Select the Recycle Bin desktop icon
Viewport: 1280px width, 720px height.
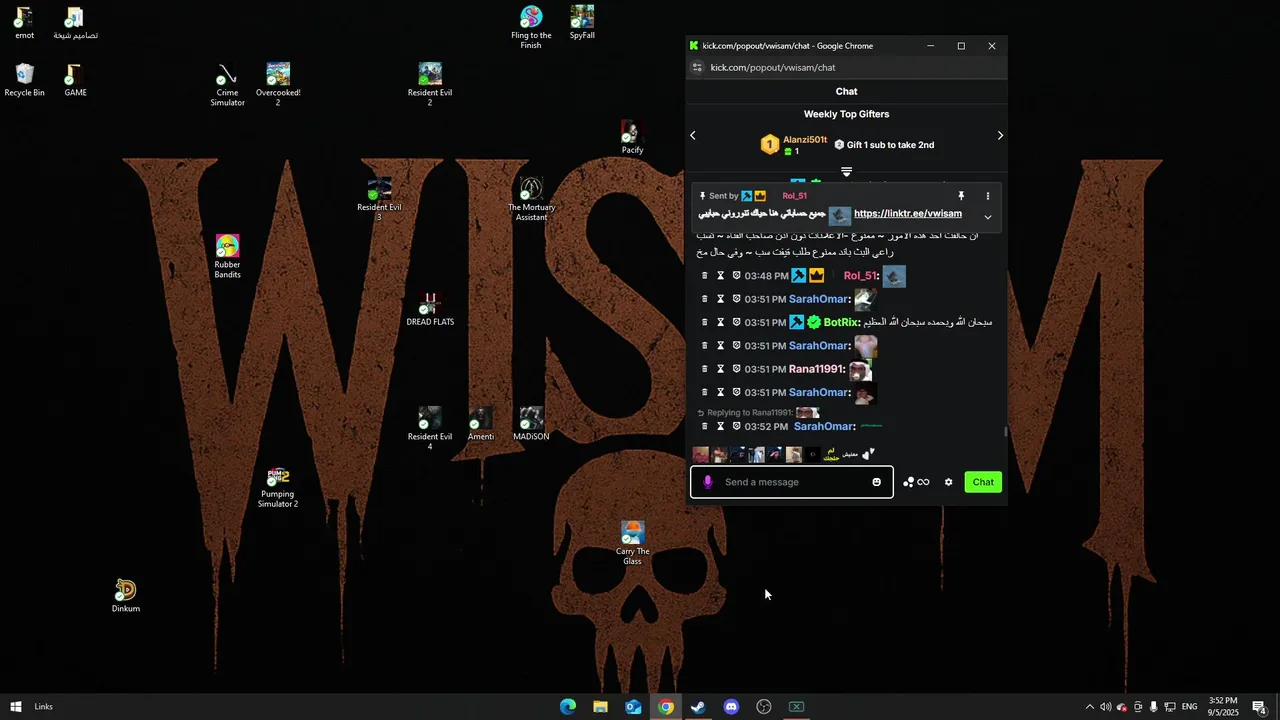[25, 80]
